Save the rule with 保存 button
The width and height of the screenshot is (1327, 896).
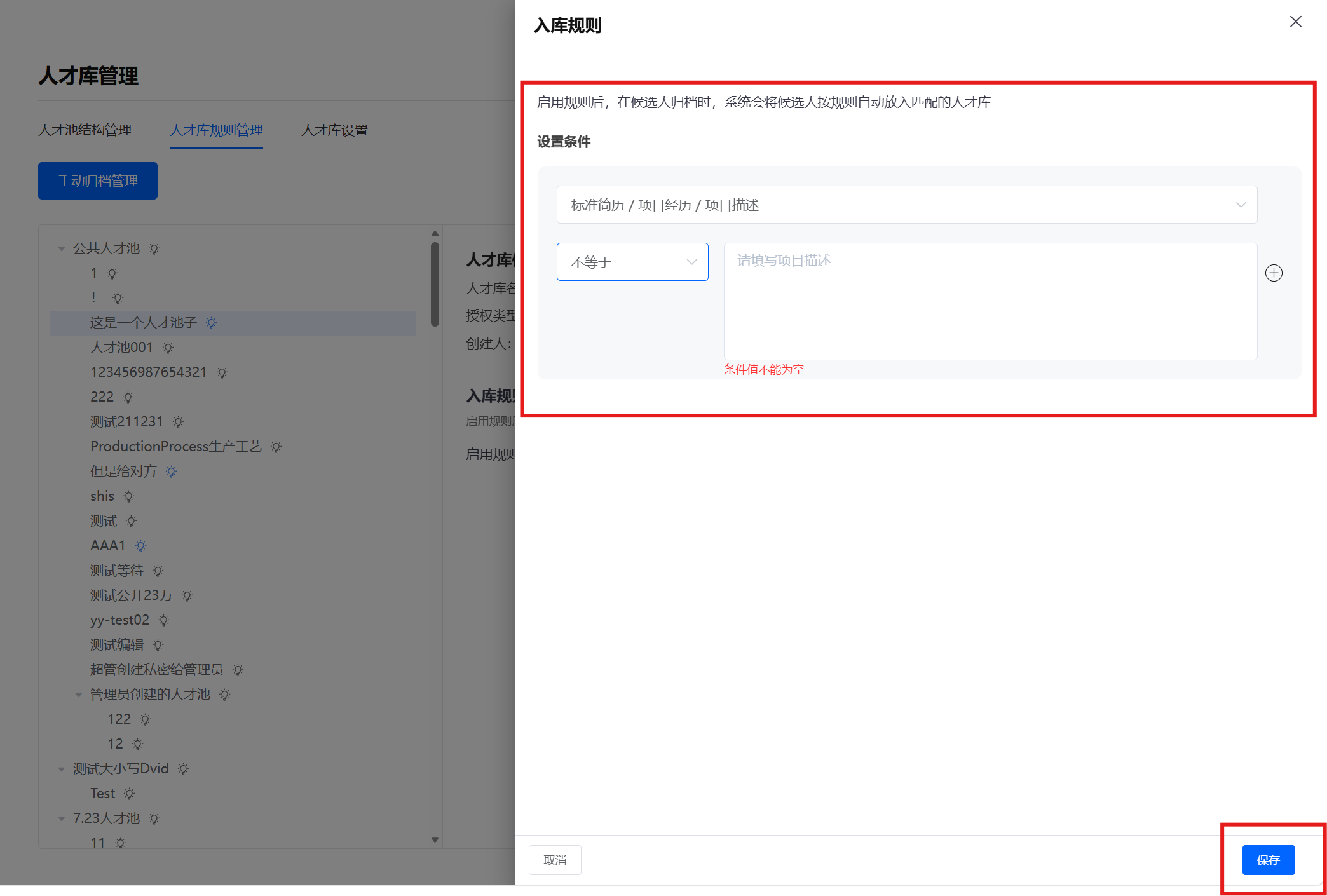tap(1269, 860)
